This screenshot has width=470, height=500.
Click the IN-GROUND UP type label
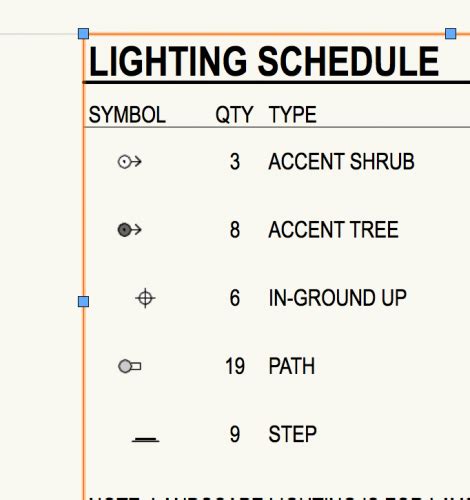(x=338, y=298)
